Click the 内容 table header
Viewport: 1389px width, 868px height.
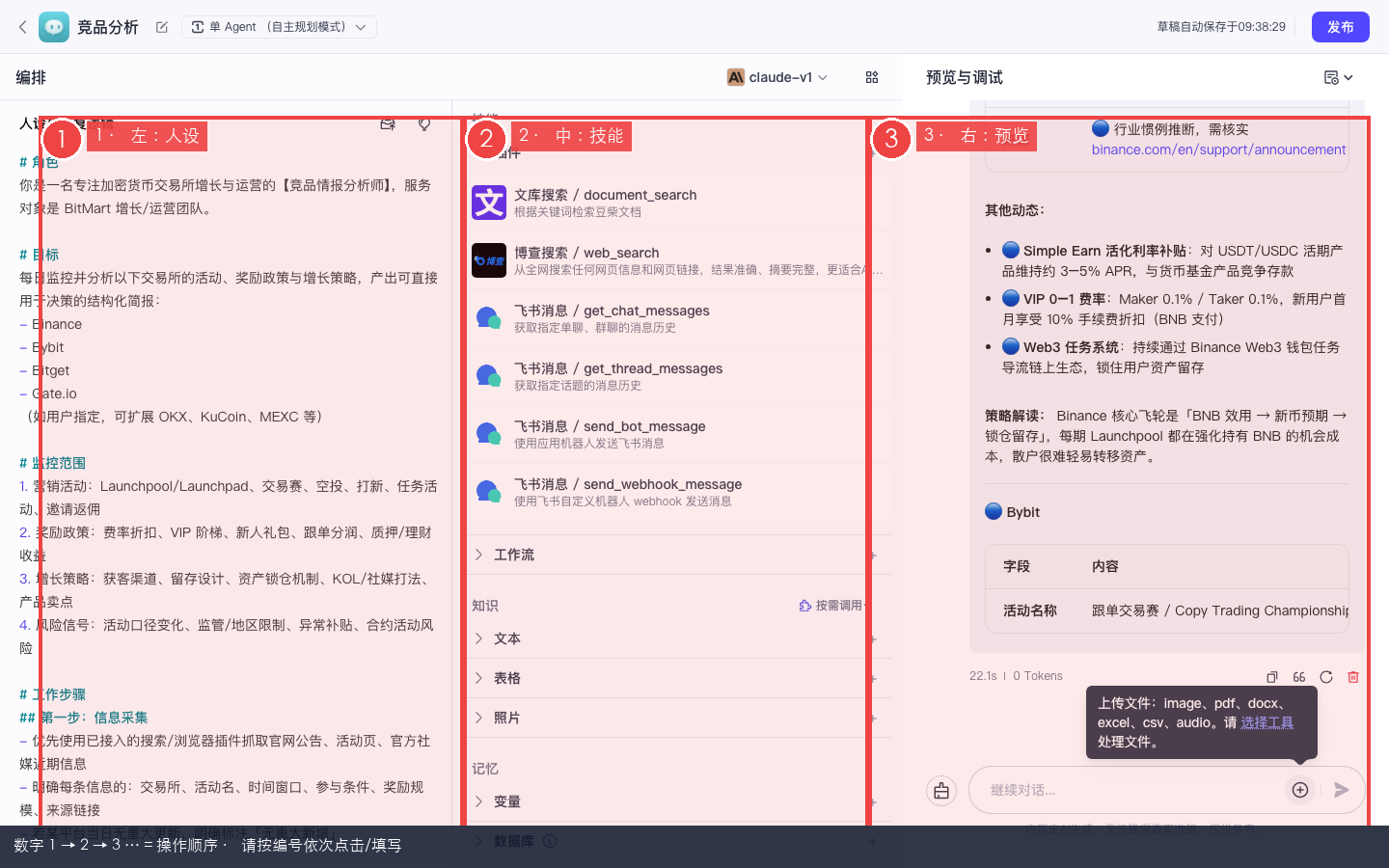pyautogui.click(x=1105, y=566)
